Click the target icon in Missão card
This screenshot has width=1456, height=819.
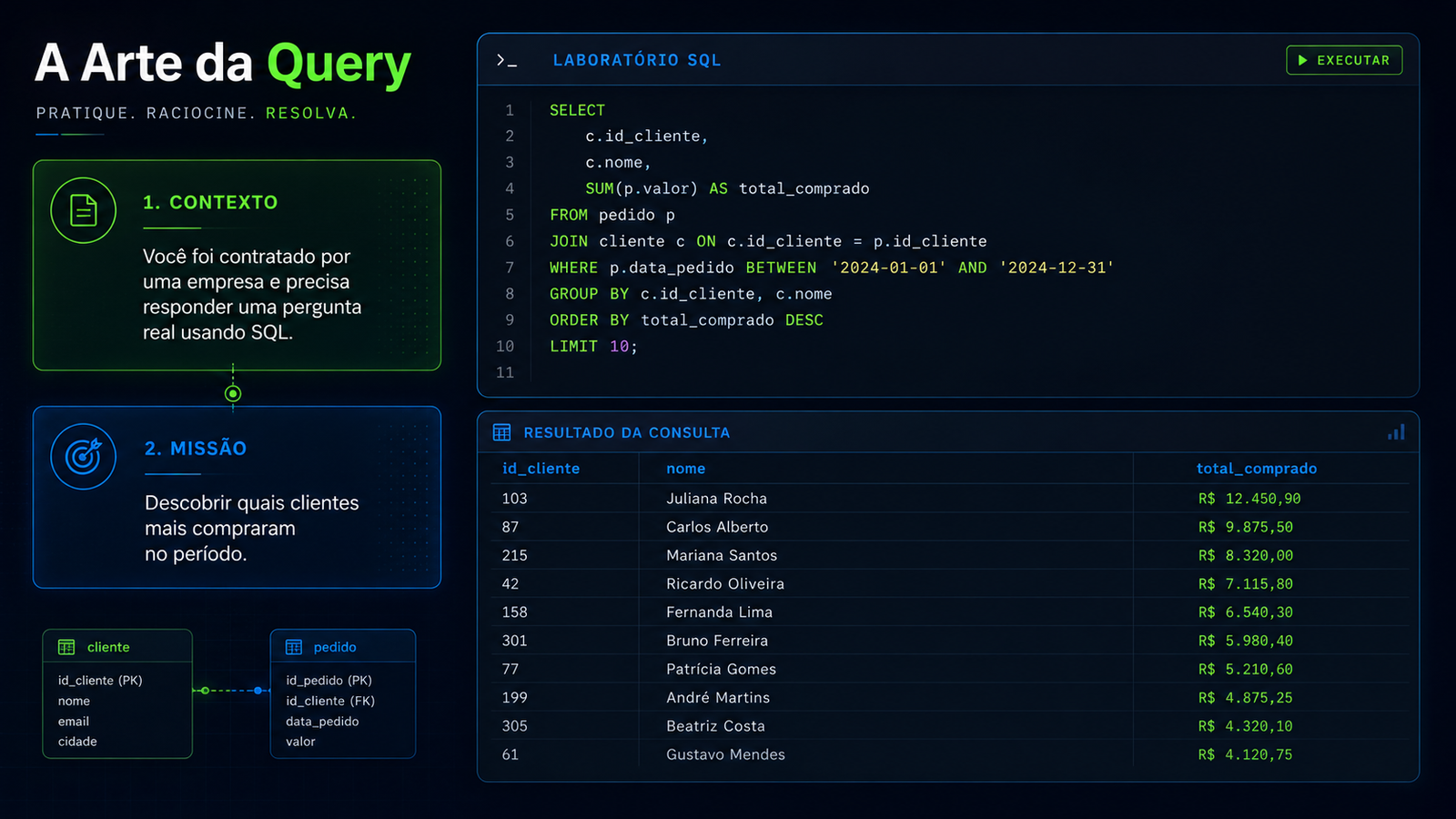click(84, 456)
